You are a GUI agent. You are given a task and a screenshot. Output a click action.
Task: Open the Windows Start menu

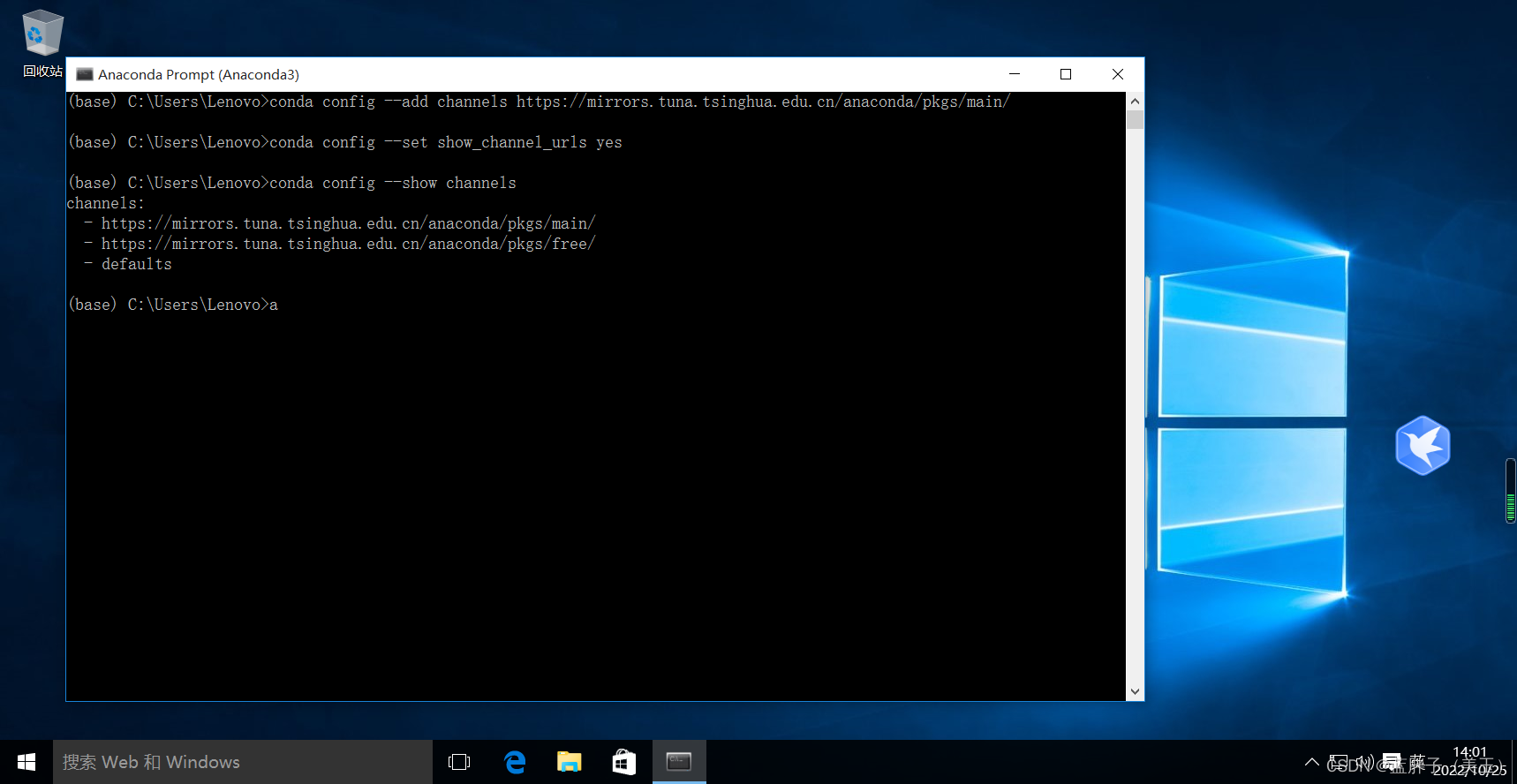pyautogui.click(x=26, y=762)
